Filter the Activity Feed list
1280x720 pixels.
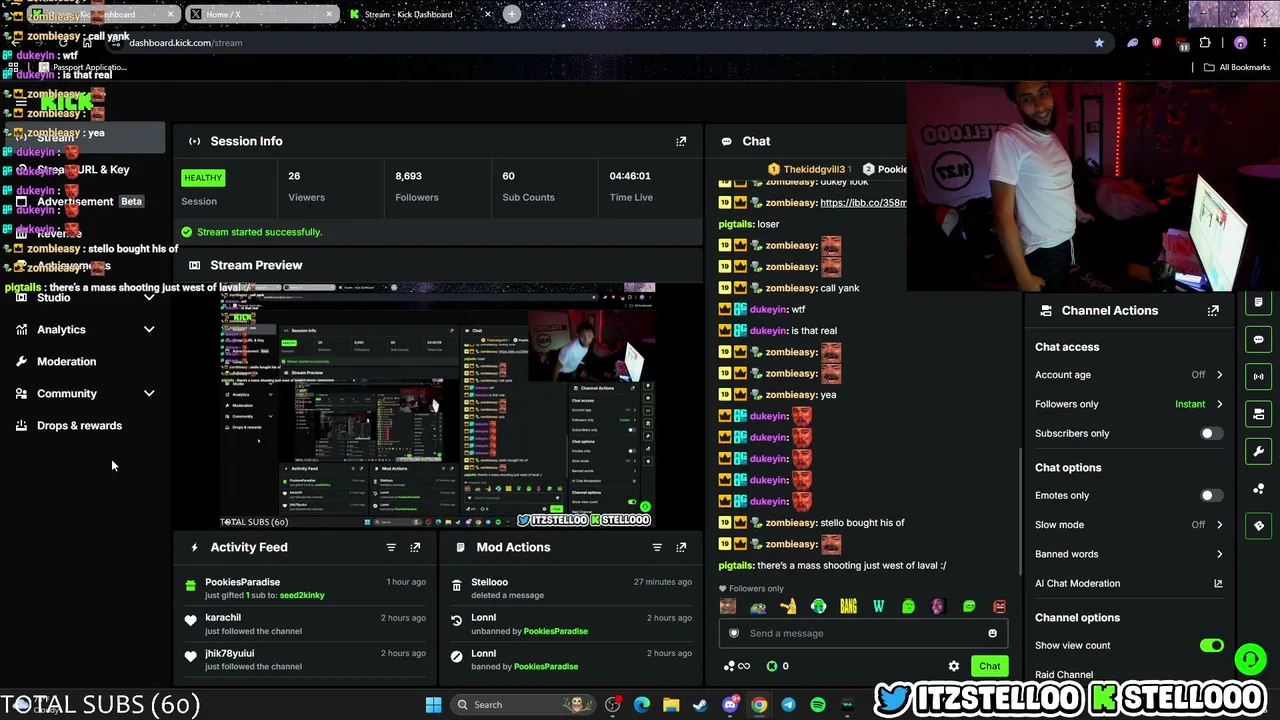391,547
